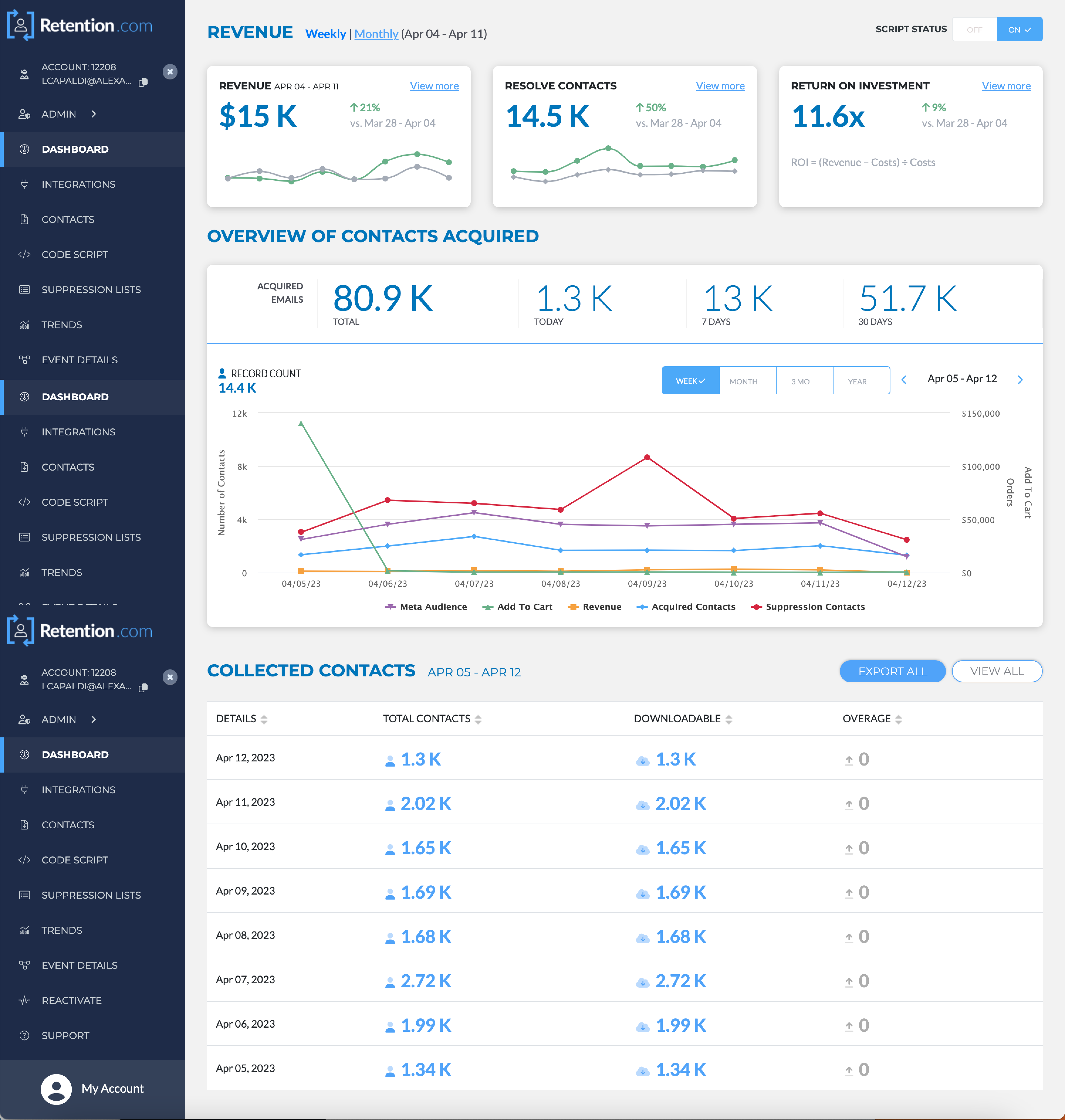Click EVENT DETAILS item above REACTIVATE
The width and height of the screenshot is (1065, 1120).
[80, 965]
